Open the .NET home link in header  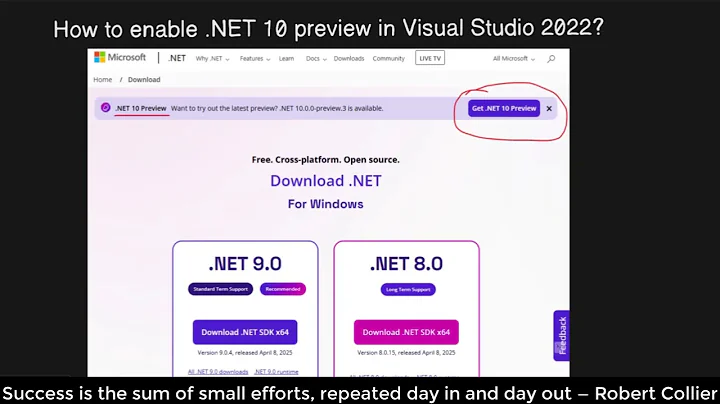click(x=177, y=58)
